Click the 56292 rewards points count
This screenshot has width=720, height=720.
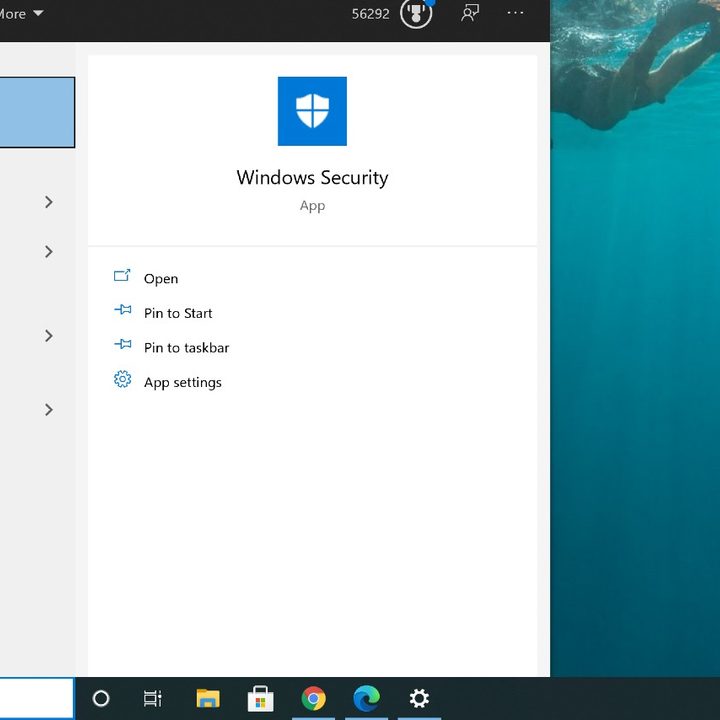[371, 14]
